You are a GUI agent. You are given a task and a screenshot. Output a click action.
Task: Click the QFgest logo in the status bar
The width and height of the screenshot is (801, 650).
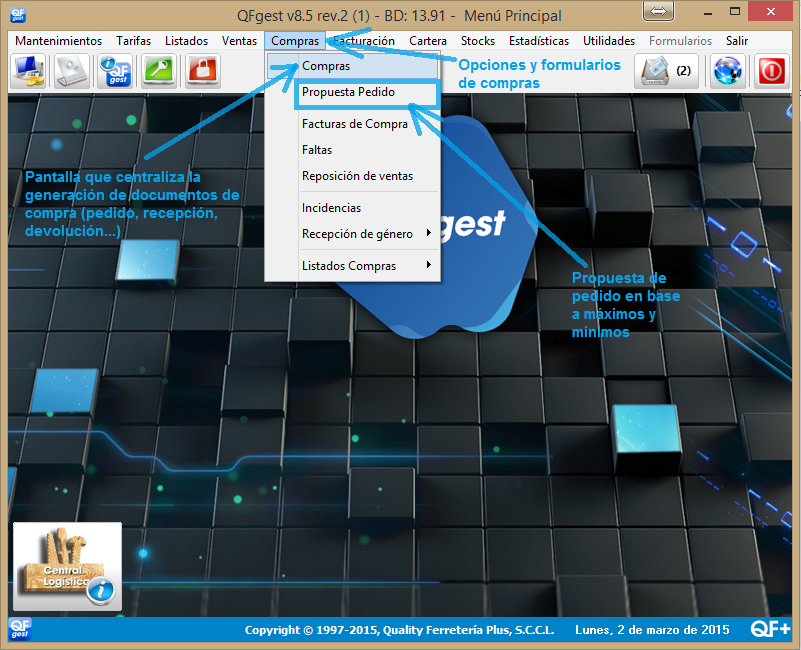[20, 629]
